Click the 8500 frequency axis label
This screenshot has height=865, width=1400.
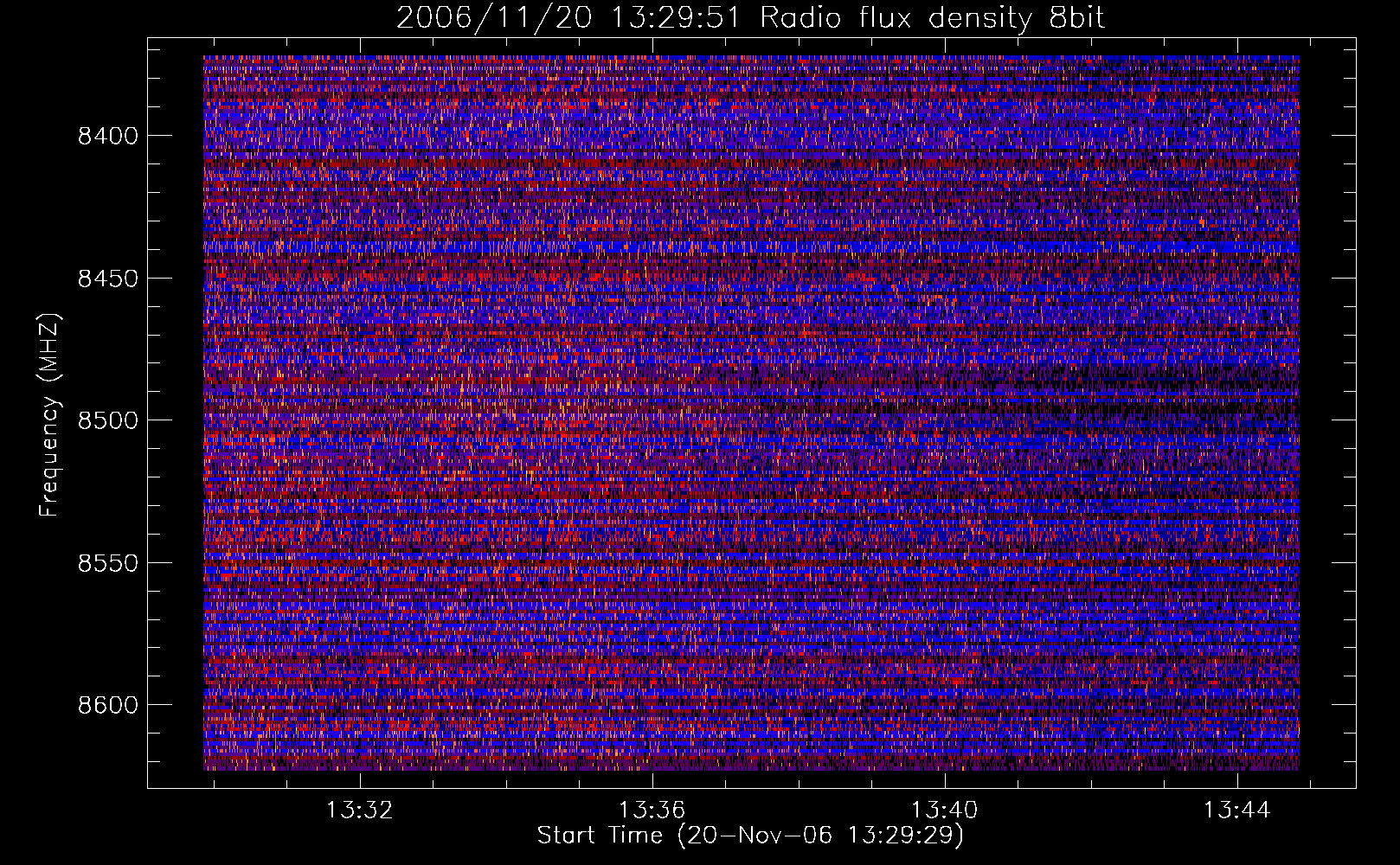click(106, 420)
